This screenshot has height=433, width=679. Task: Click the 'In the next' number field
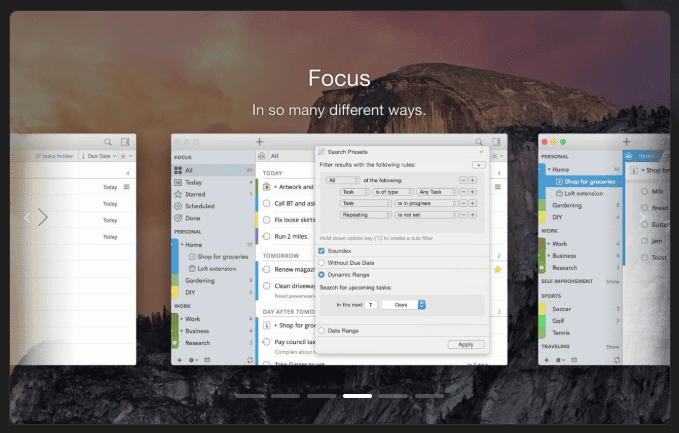click(371, 305)
